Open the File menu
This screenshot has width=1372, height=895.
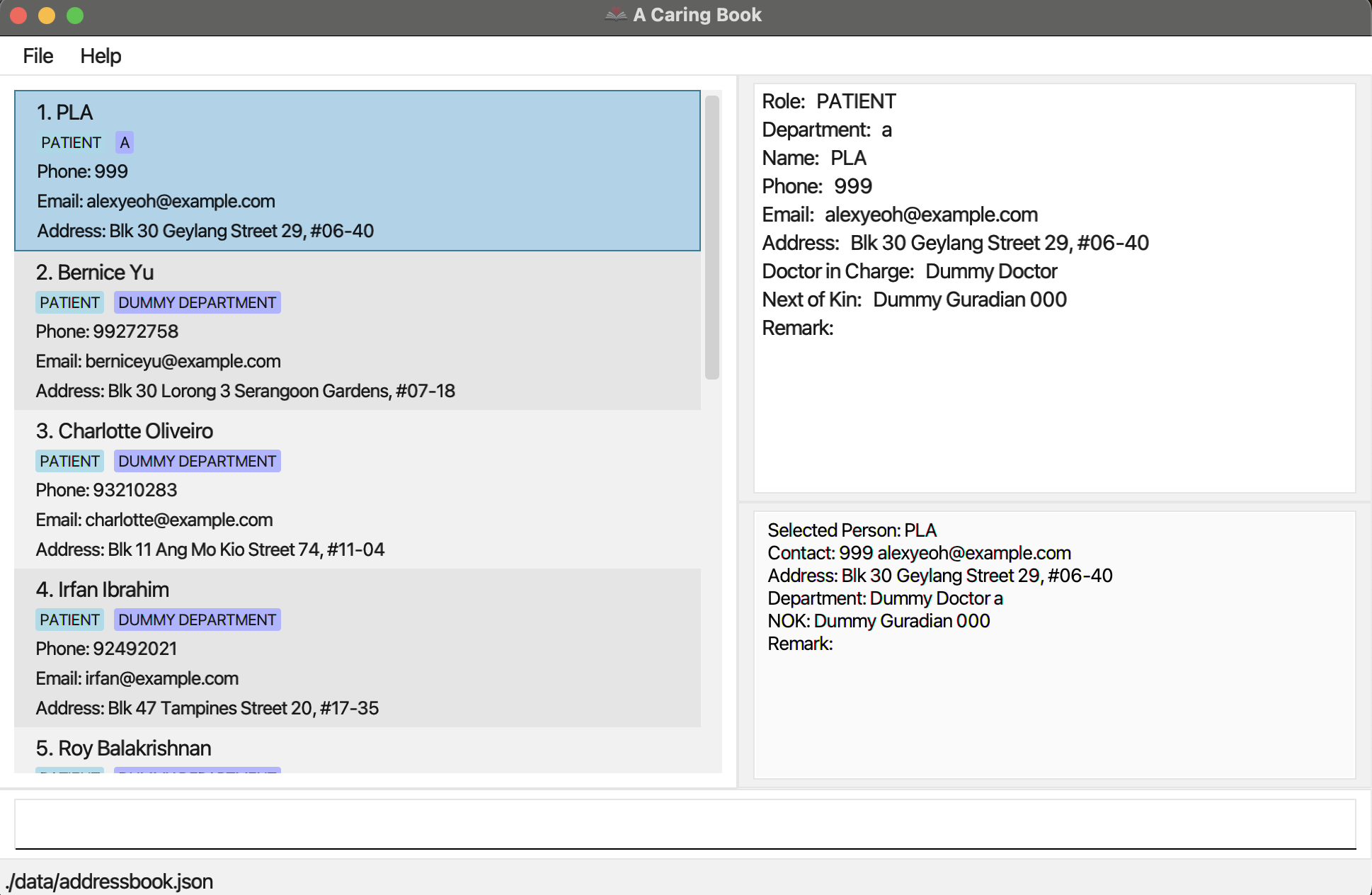coord(38,56)
